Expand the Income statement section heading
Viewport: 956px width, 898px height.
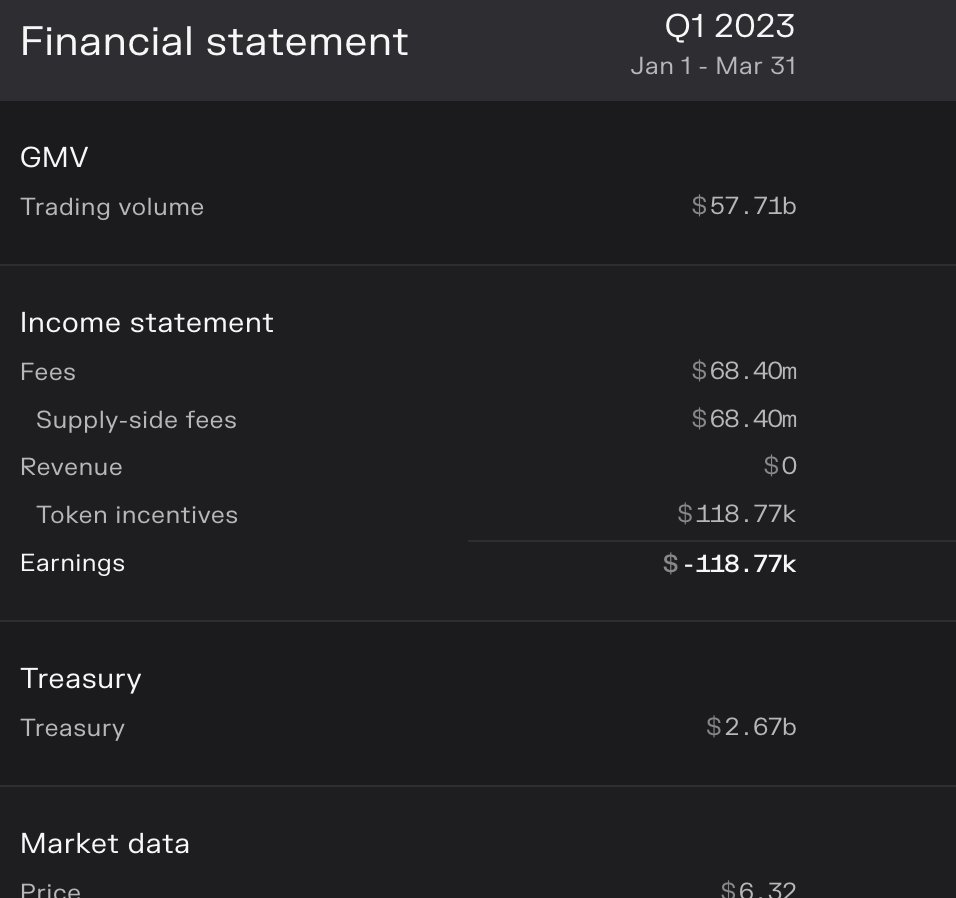147,322
